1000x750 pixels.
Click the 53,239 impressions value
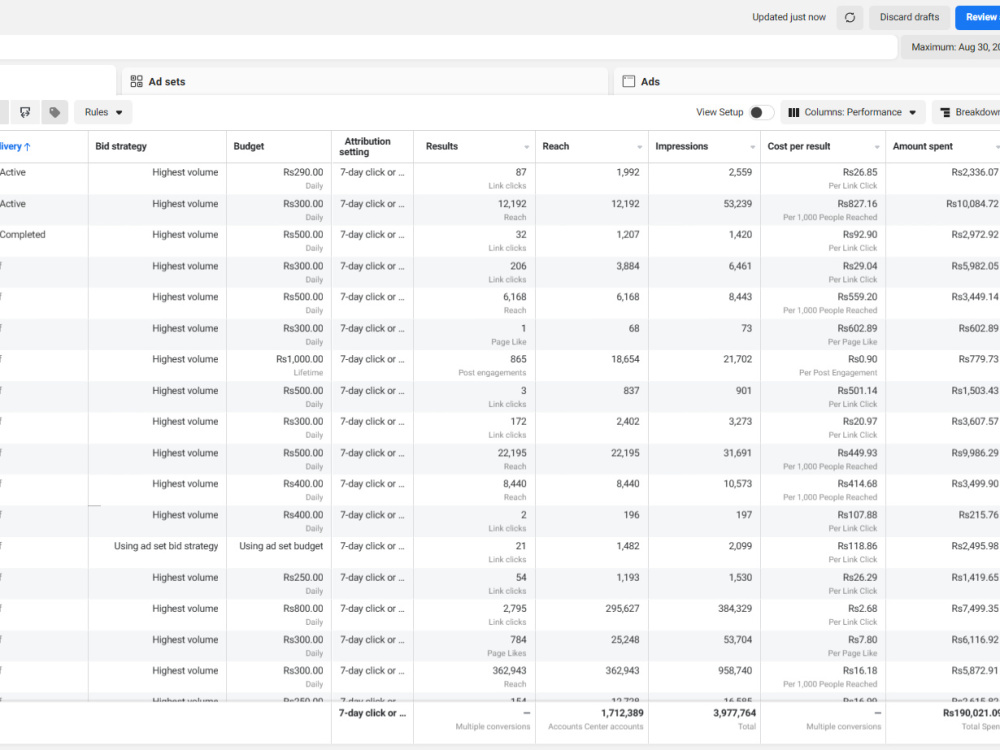[x=737, y=203]
